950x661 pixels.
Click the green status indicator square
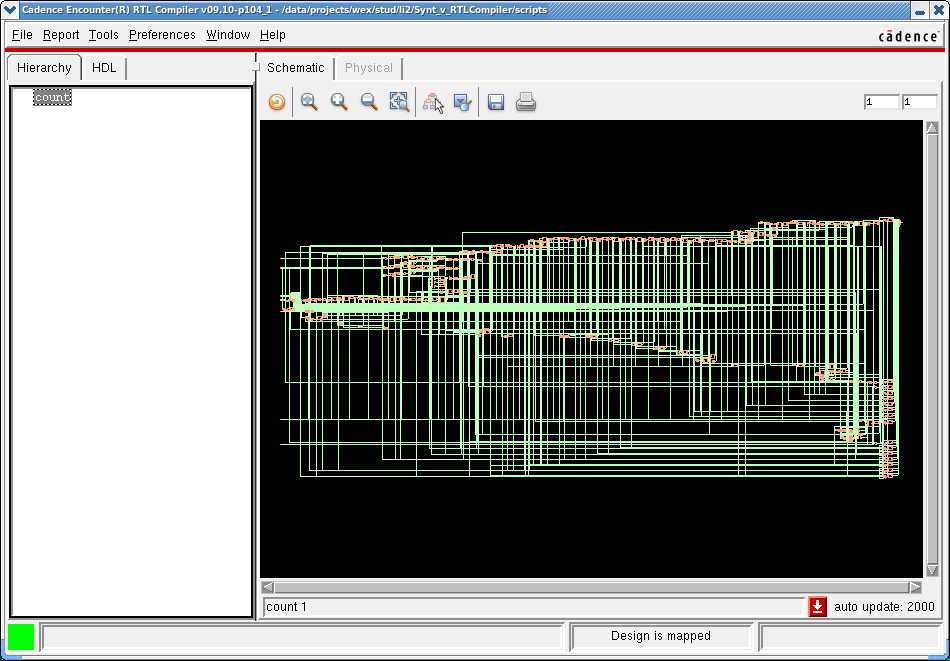tap(21, 637)
